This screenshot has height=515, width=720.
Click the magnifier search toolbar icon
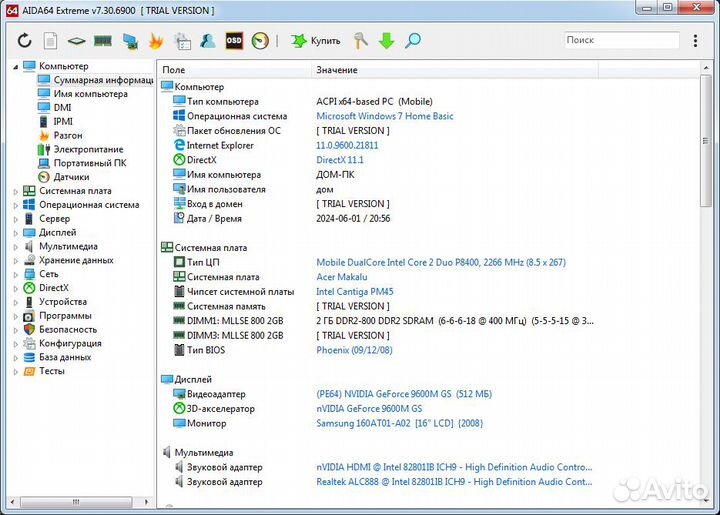412,41
